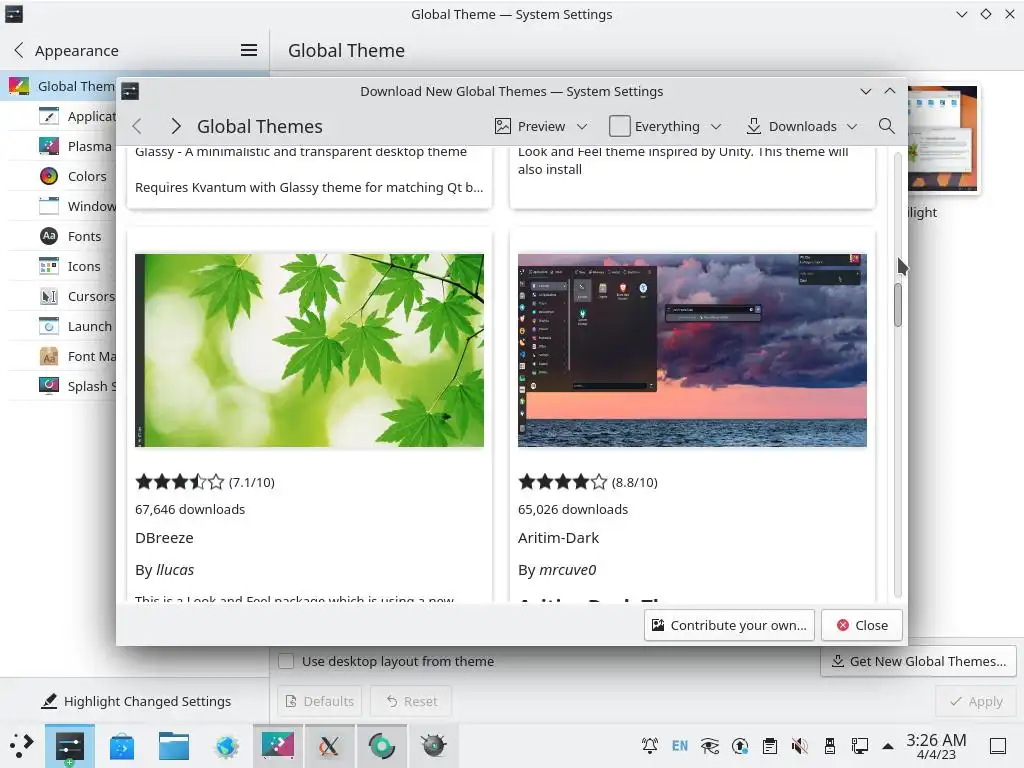
Task: Click the Application Style sidebar icon
Action: [49, 116]
